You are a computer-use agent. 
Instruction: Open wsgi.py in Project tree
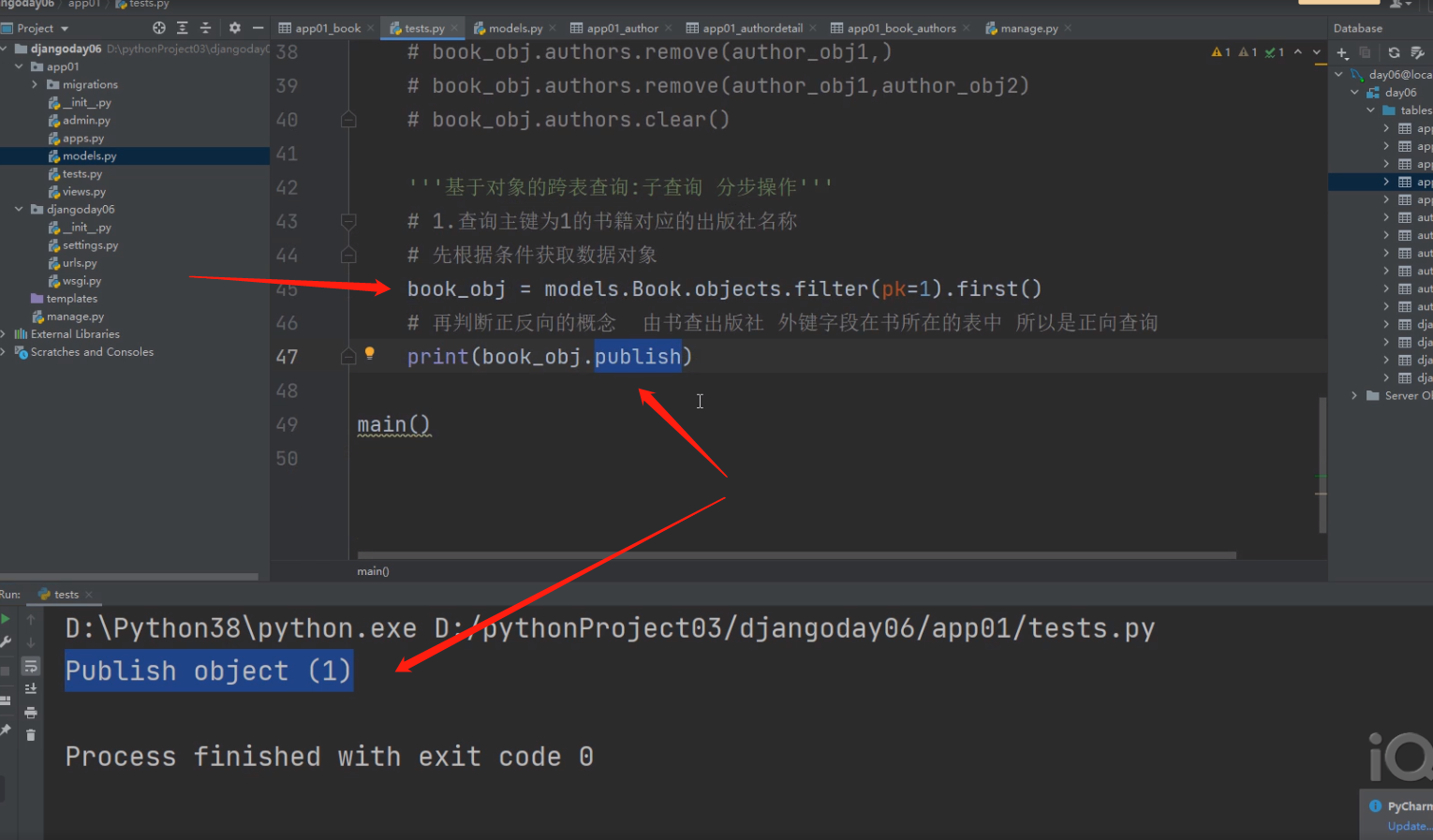tap(81, 280)
